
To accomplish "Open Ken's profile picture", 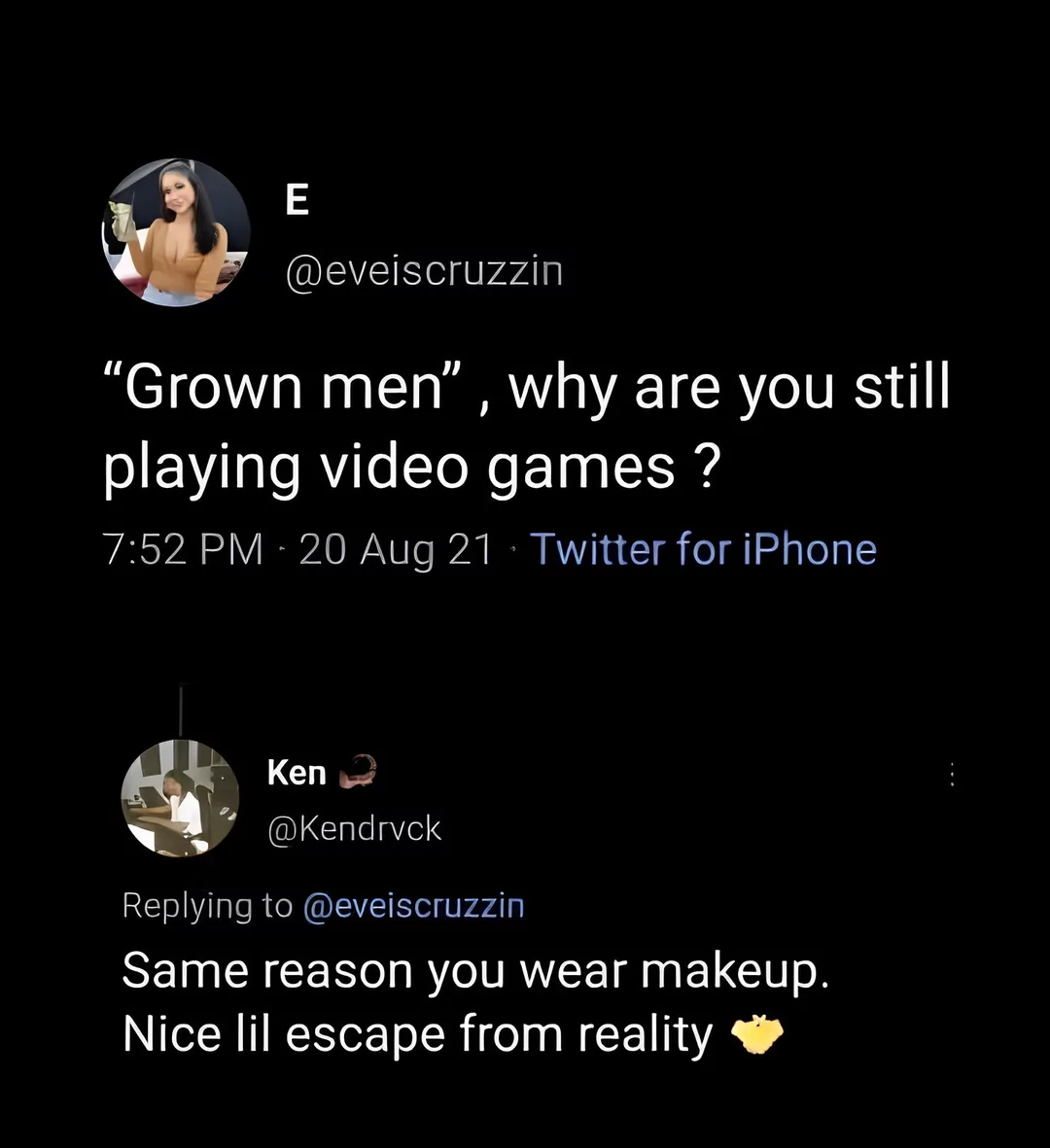I will coord(180,797).
